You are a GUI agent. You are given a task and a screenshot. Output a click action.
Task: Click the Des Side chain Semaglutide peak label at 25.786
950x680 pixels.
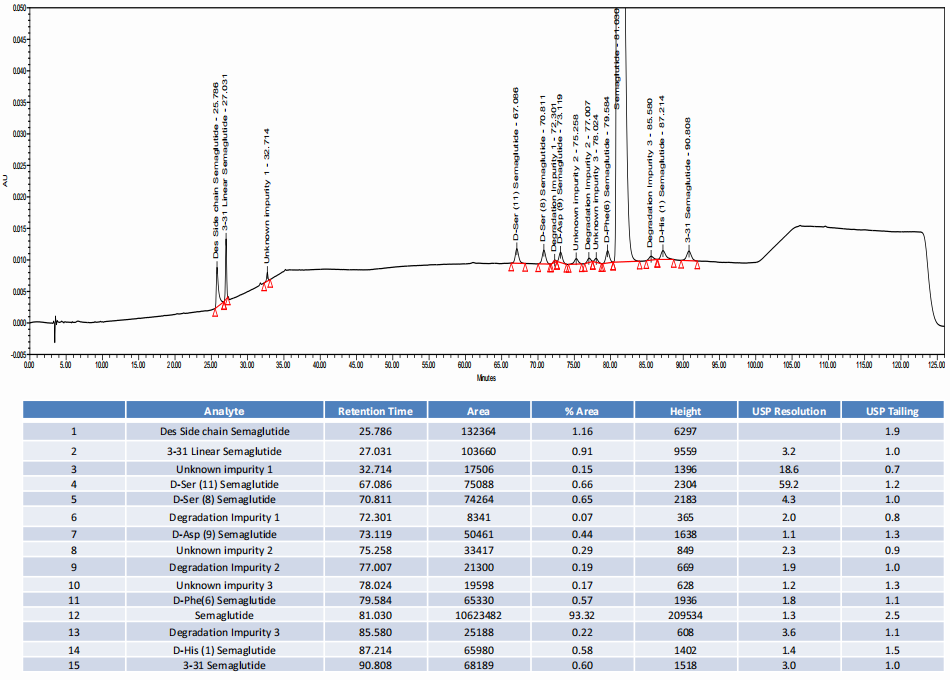(x=217, y=168)
